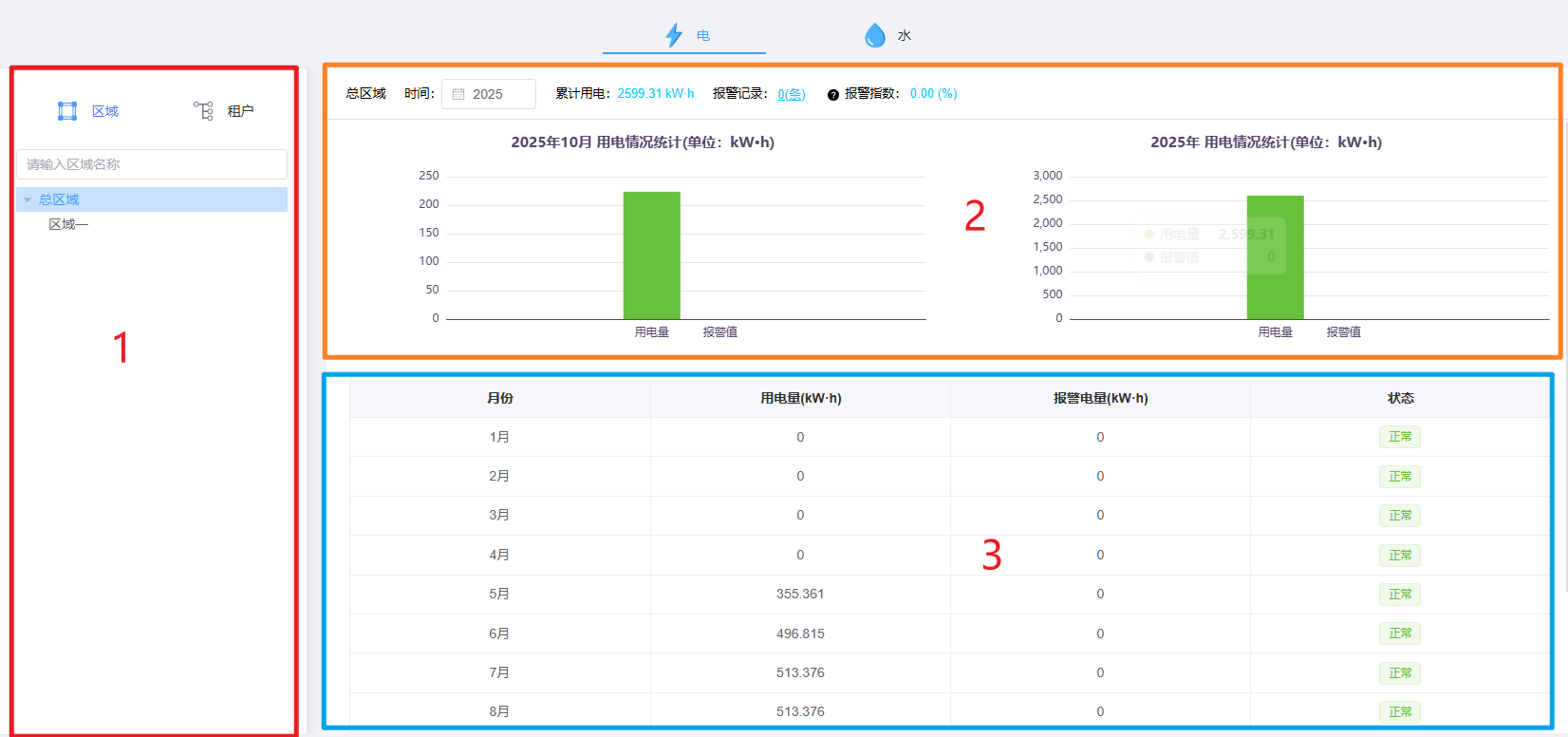Screen dimensions: 1568x737
Task: Click the 2025年 用电情况统计 yearly chart title
Action: tap(1266, 142)
